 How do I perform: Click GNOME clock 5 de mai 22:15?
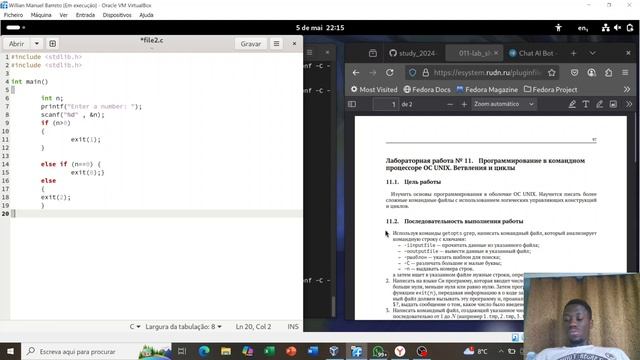320,28
